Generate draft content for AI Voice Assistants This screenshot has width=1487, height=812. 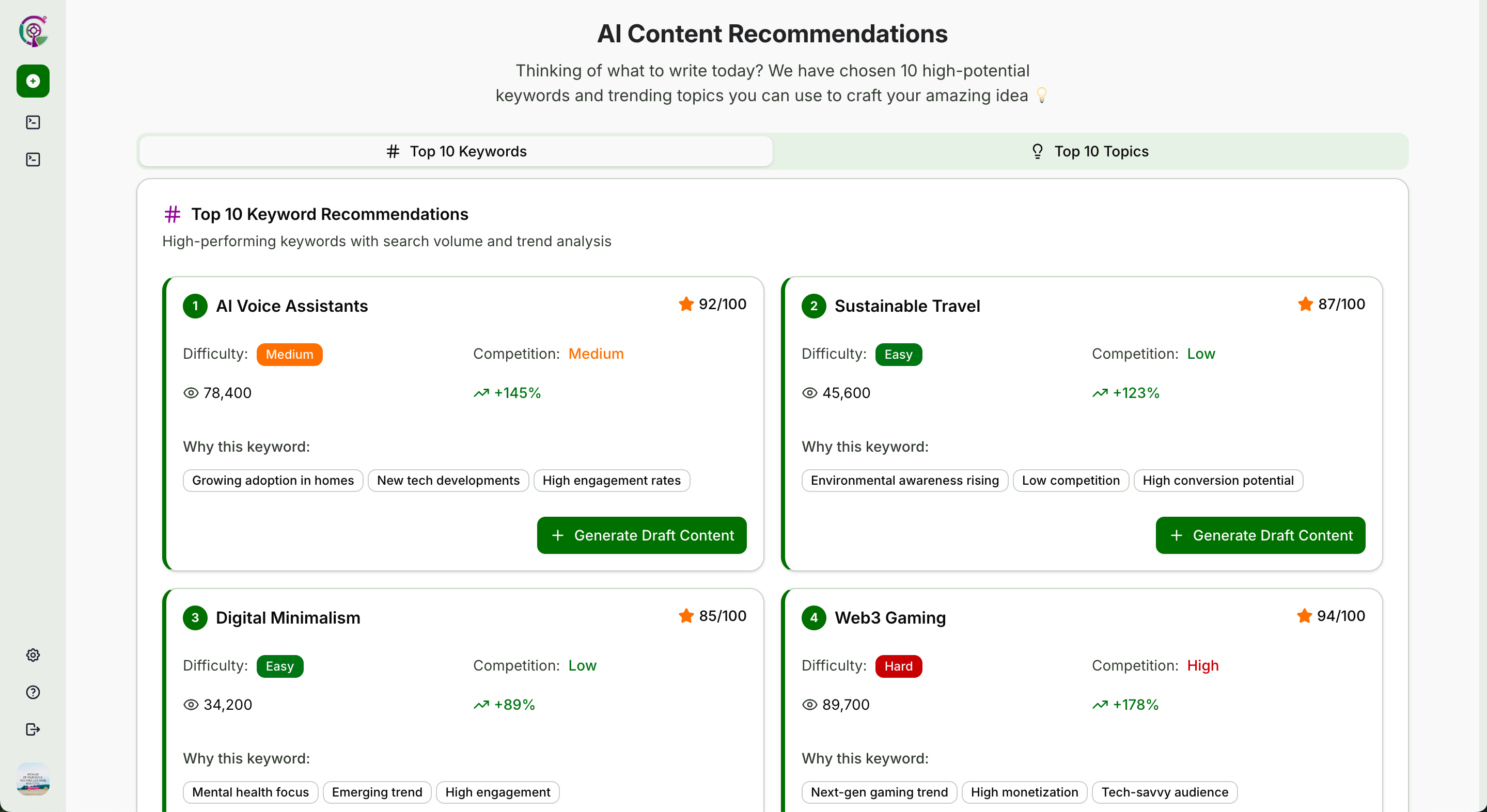pos(641,535)
